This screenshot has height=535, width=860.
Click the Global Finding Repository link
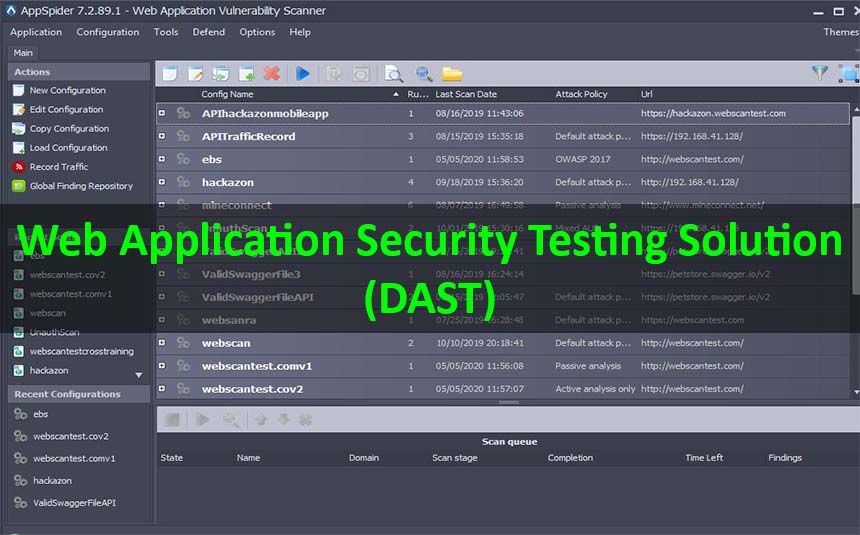tap(81, 186)
